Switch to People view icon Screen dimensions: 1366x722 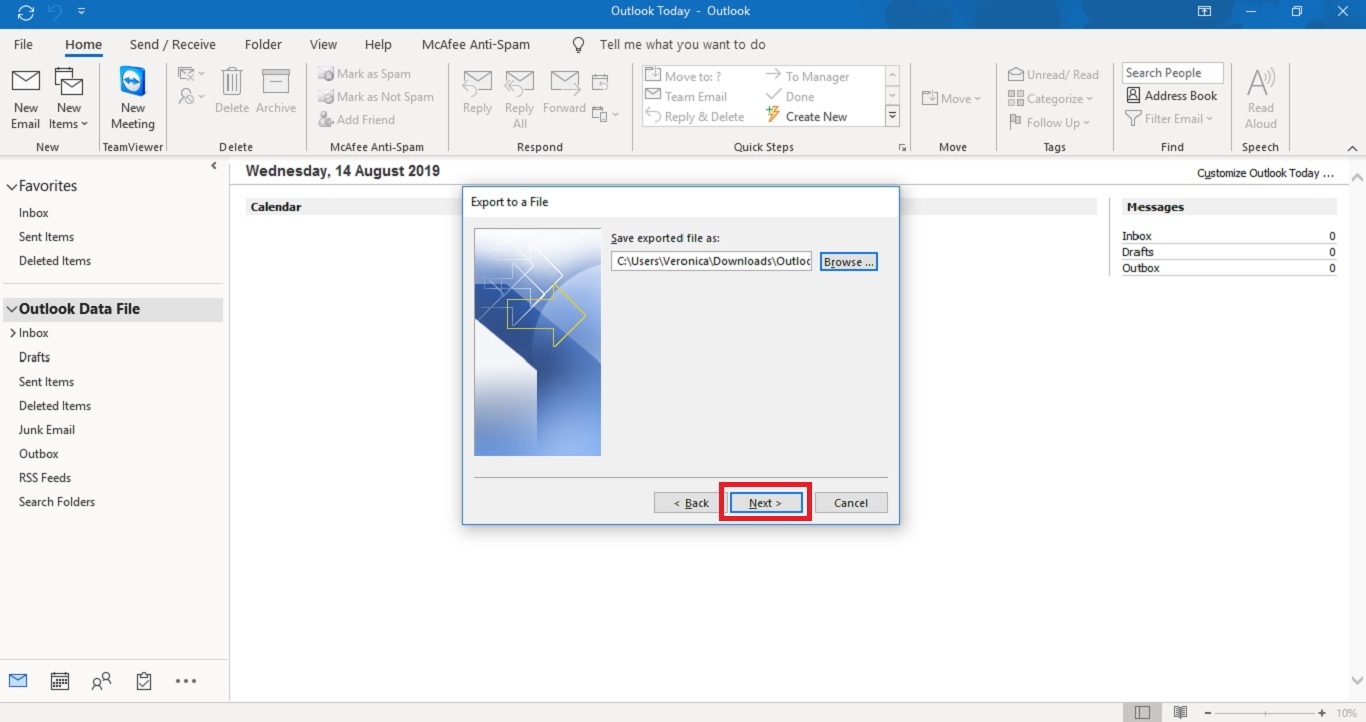(101, 681)
